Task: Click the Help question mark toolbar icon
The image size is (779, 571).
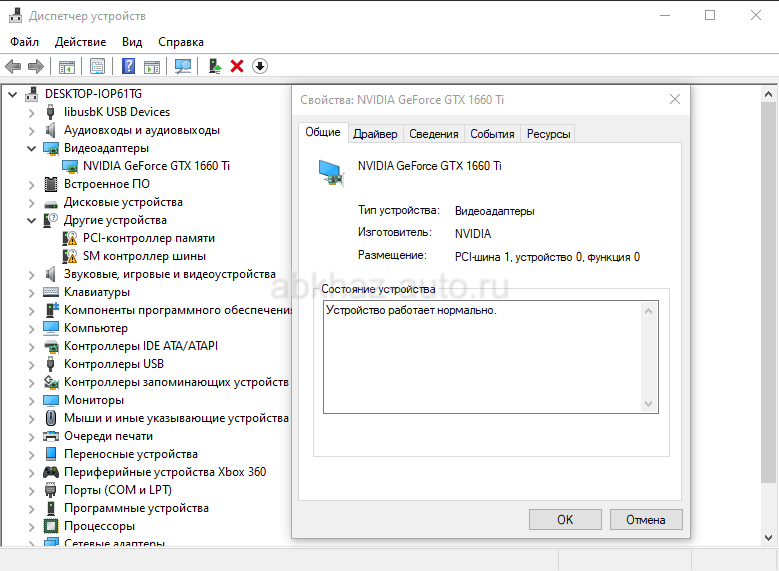Action: coord(129,67)
